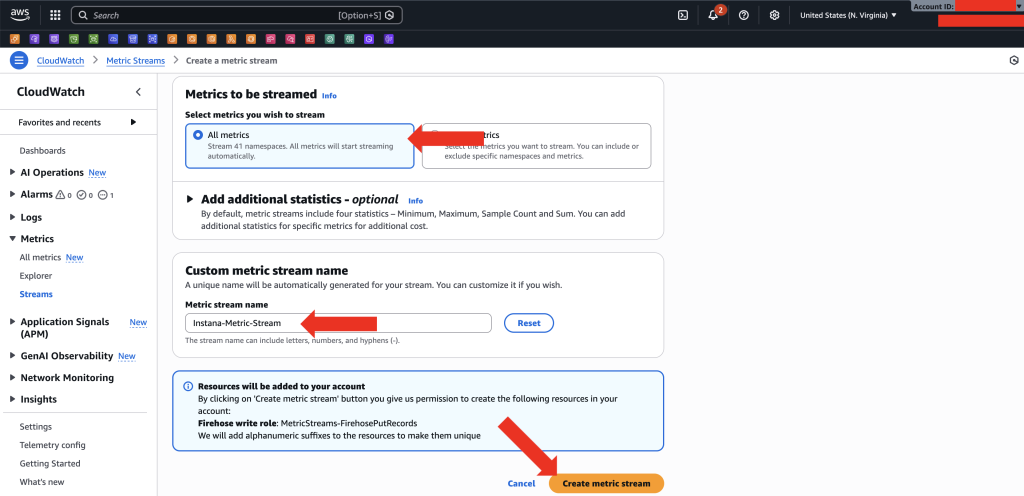
Task: Click the Reset button beside stream name
Action: coord(529,323)
